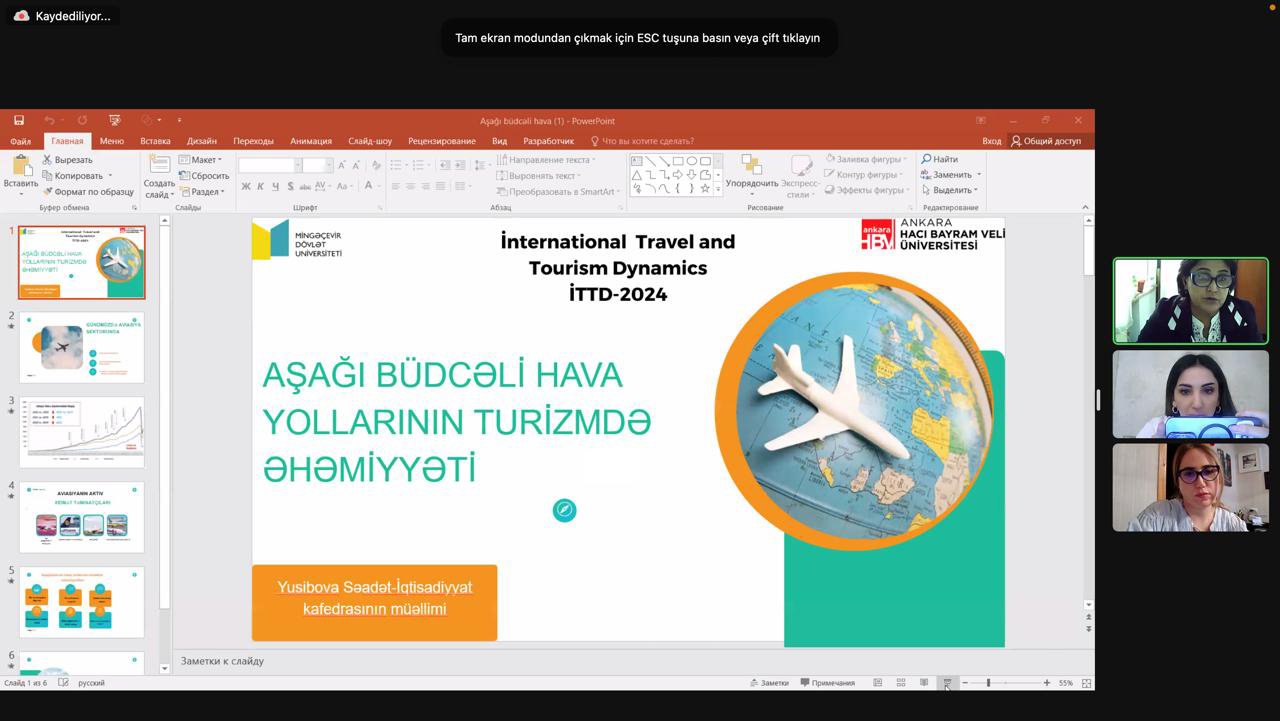The width and height of the screenshot is (1280, 721).
Task: Click the Общий доступ share button
Action: point(1046,141)
